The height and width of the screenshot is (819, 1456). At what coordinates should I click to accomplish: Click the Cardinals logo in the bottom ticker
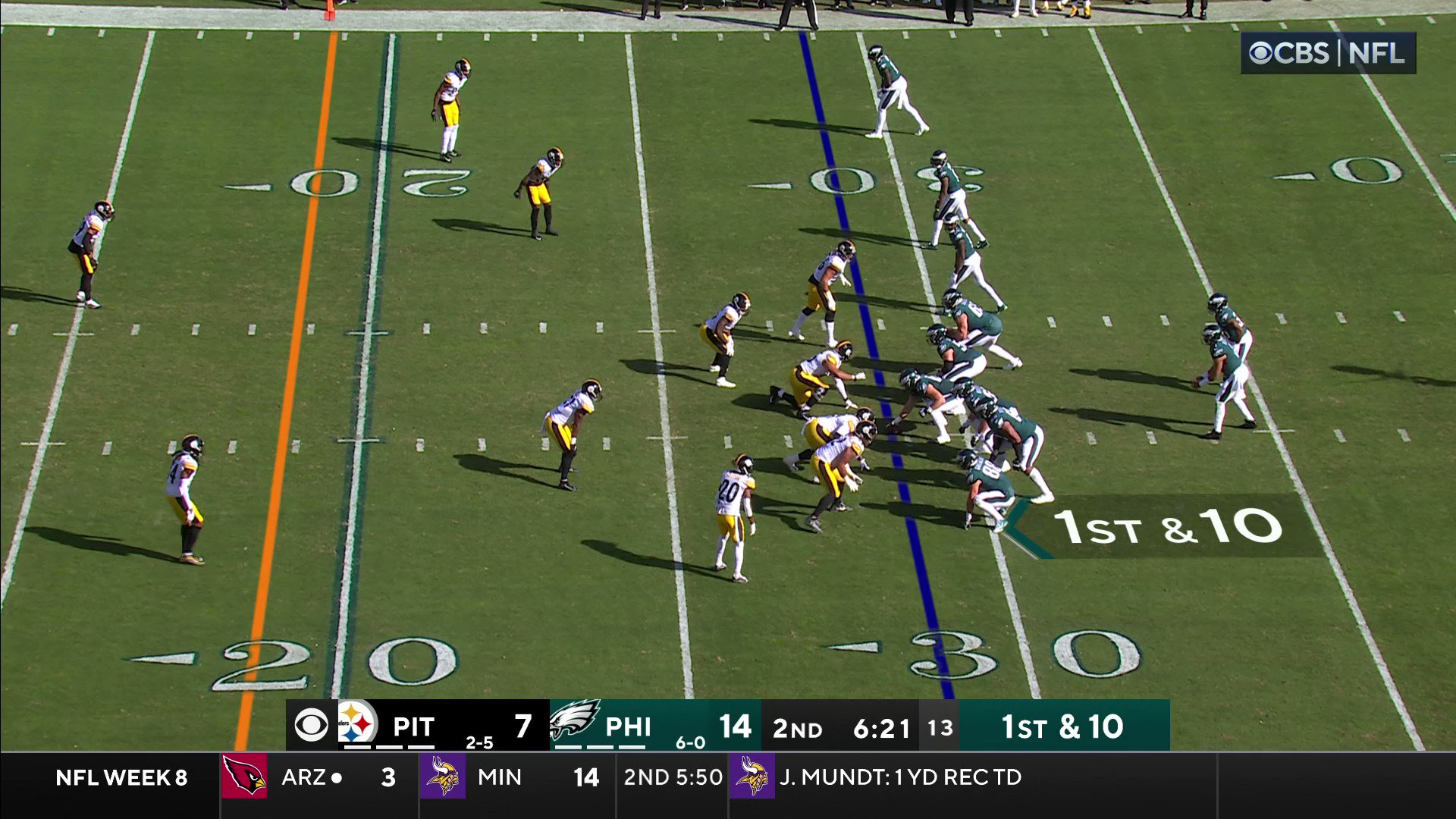243,777
